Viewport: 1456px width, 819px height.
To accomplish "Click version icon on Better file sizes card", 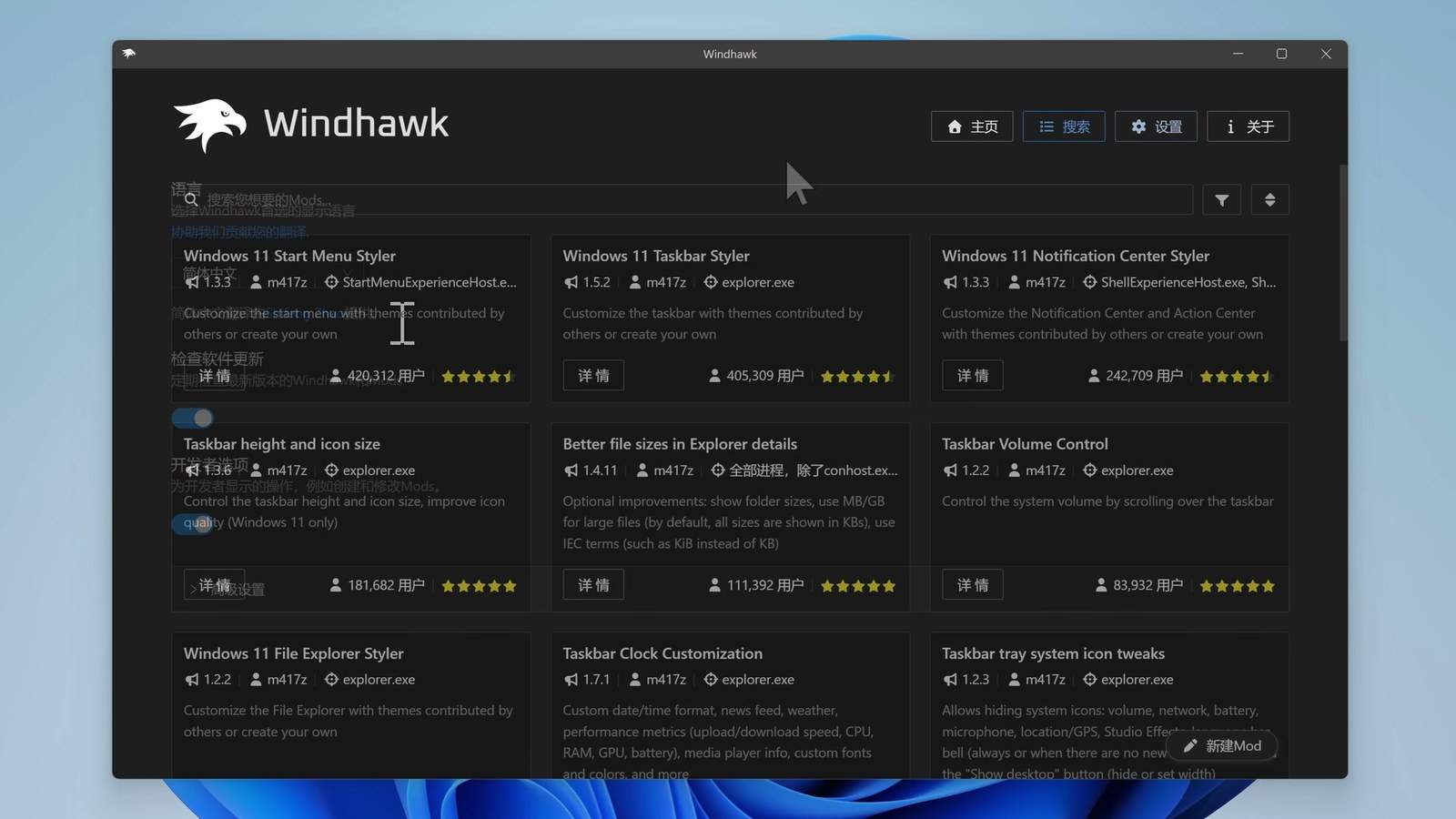I will (571, 470).
